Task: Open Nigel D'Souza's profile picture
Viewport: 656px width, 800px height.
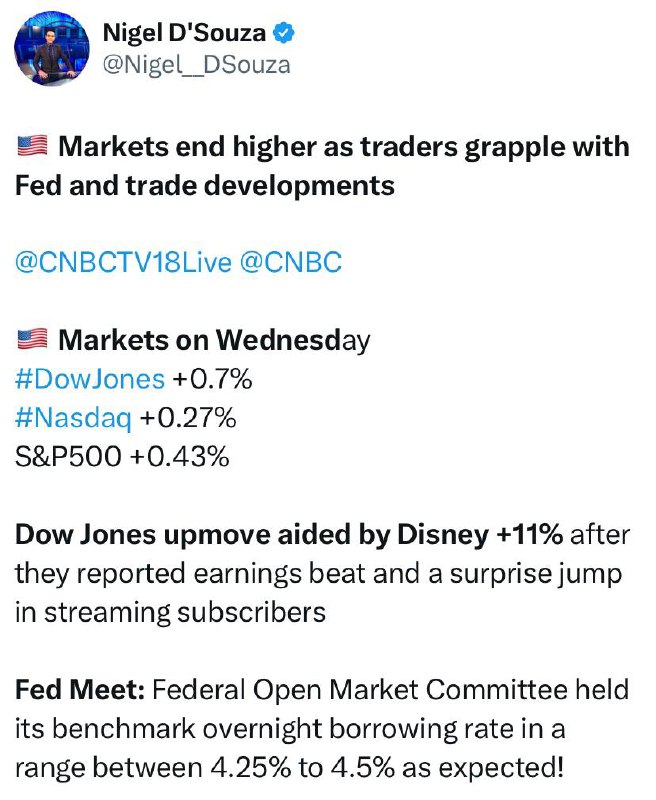Action: click(52, 48)
